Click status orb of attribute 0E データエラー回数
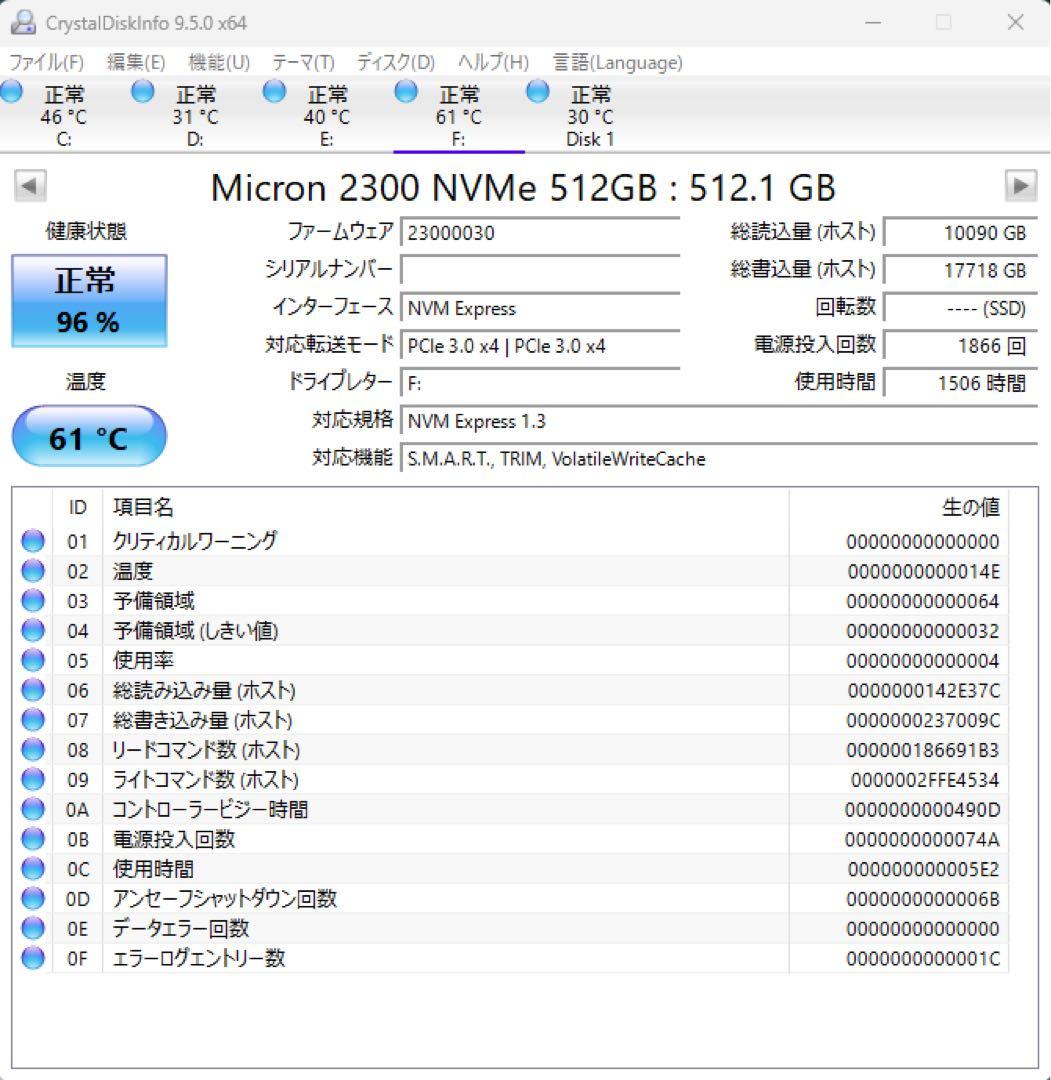The width and height of the screenshot is (1051, 1080). coord(33,928)
